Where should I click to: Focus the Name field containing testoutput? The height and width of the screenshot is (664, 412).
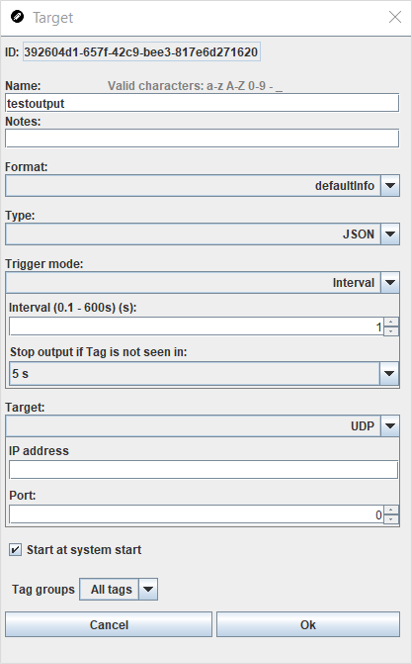click(202, 103)
